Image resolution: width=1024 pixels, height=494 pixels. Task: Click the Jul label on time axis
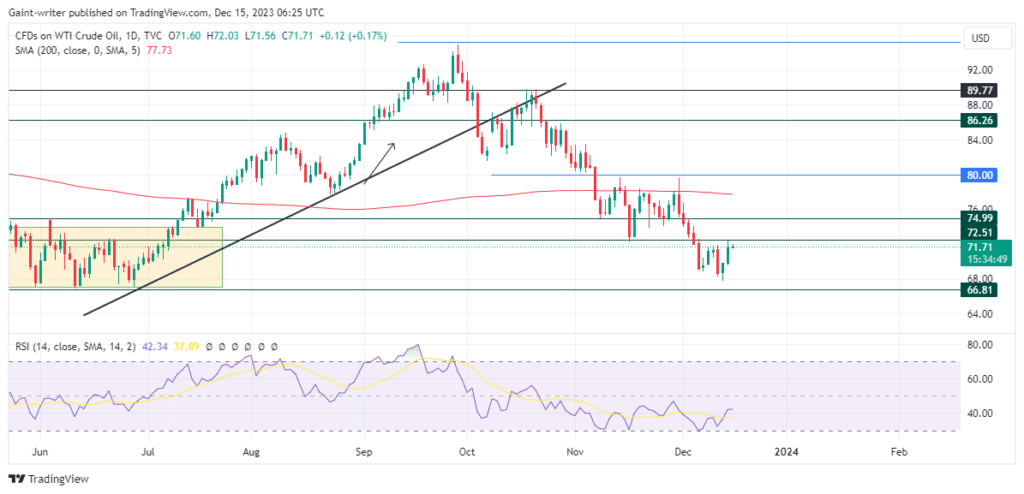point(148,452)
